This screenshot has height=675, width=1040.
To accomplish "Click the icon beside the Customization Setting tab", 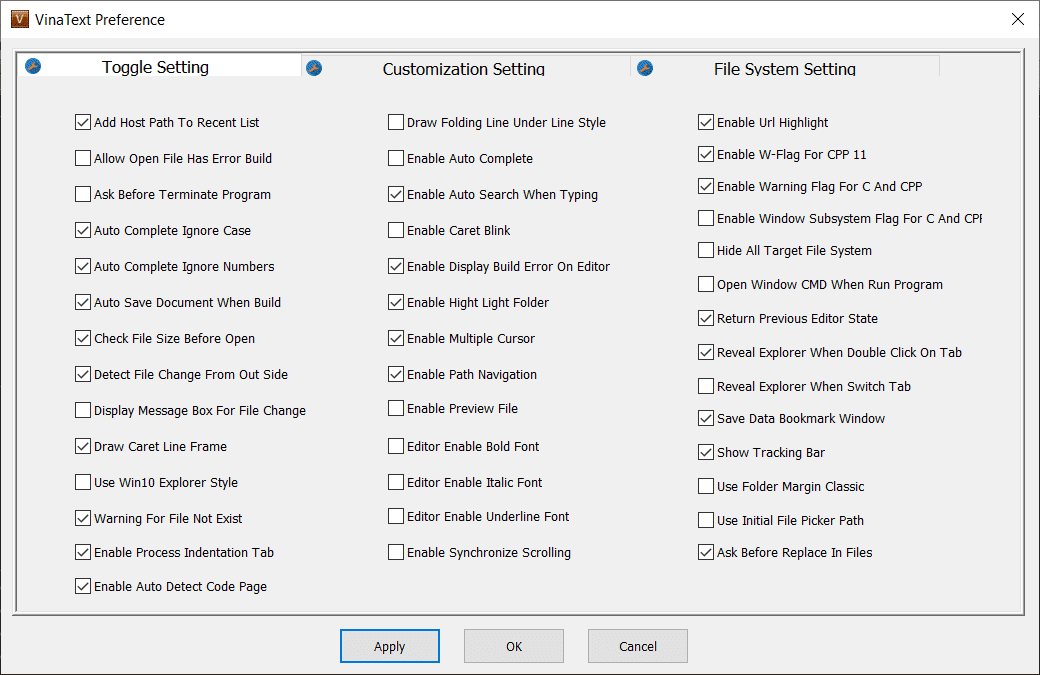I will tap(314, 68).
